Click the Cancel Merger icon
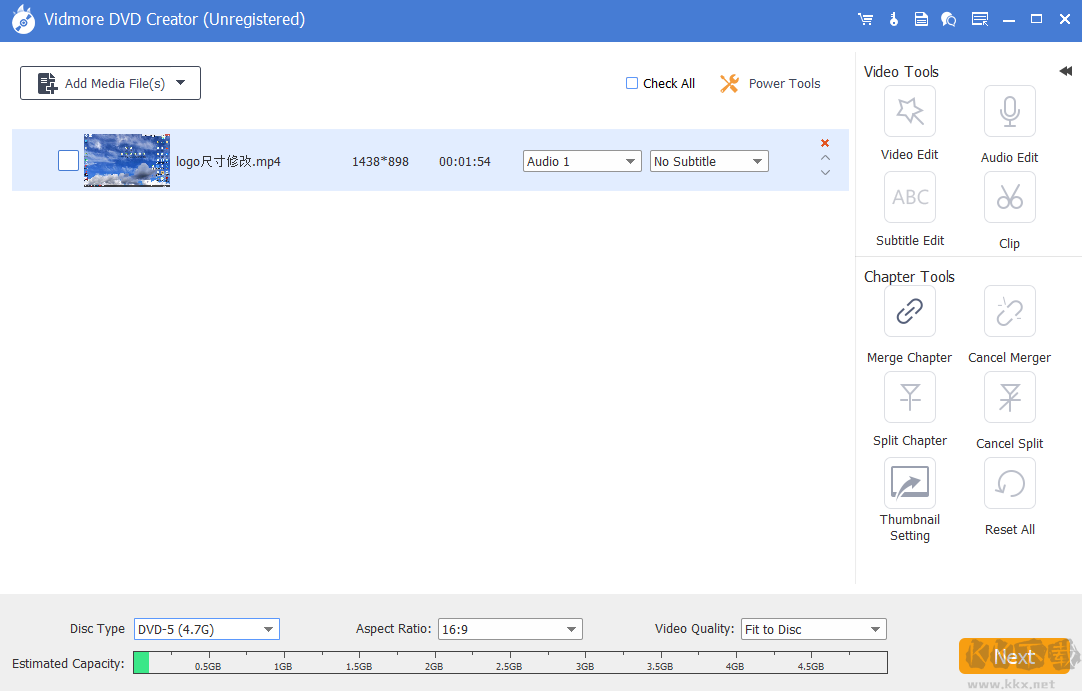1082x691 pixels. (1010, 311)
